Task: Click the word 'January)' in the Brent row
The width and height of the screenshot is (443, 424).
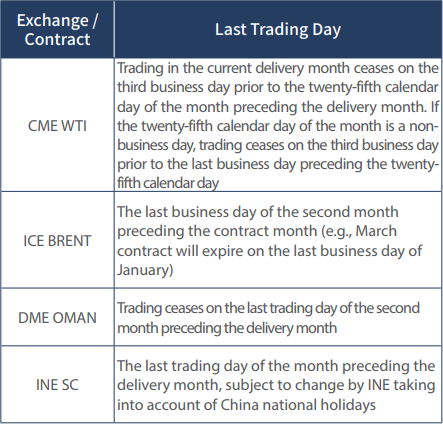Action: 145,270
